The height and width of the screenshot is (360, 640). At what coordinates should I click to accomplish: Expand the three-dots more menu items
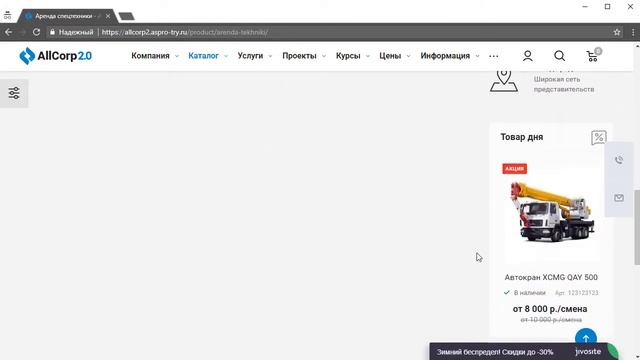coord(493,56)
